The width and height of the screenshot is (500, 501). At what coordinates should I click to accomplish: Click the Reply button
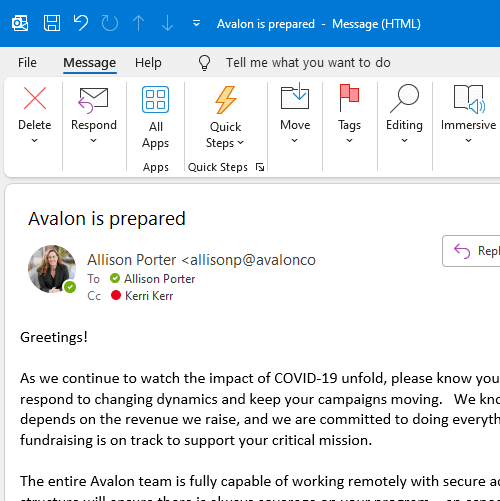coord(471,251)
